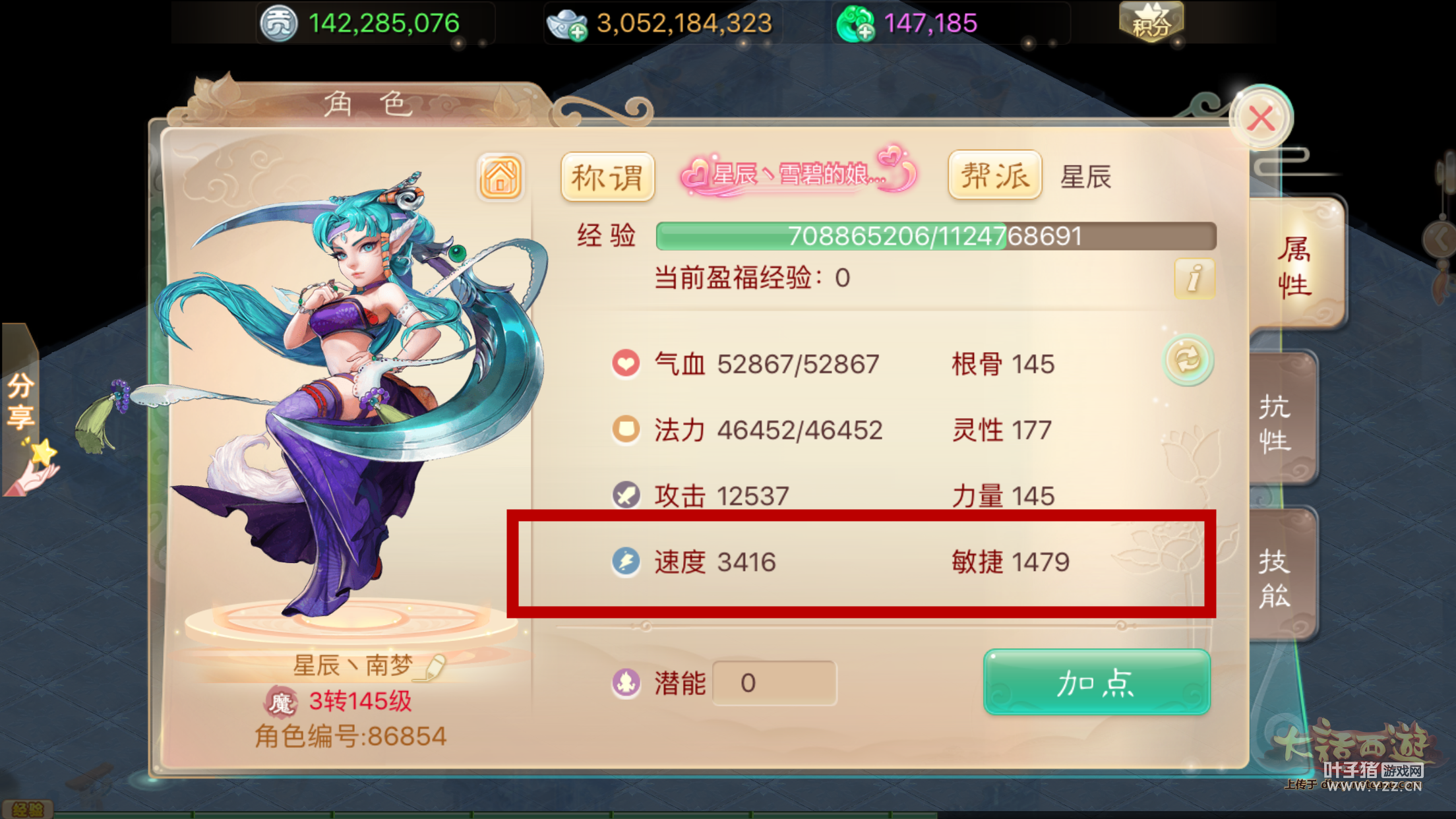Close the character panel with red X
Viewport: 1456px width, 819px height.
(x=1261, y=119)
